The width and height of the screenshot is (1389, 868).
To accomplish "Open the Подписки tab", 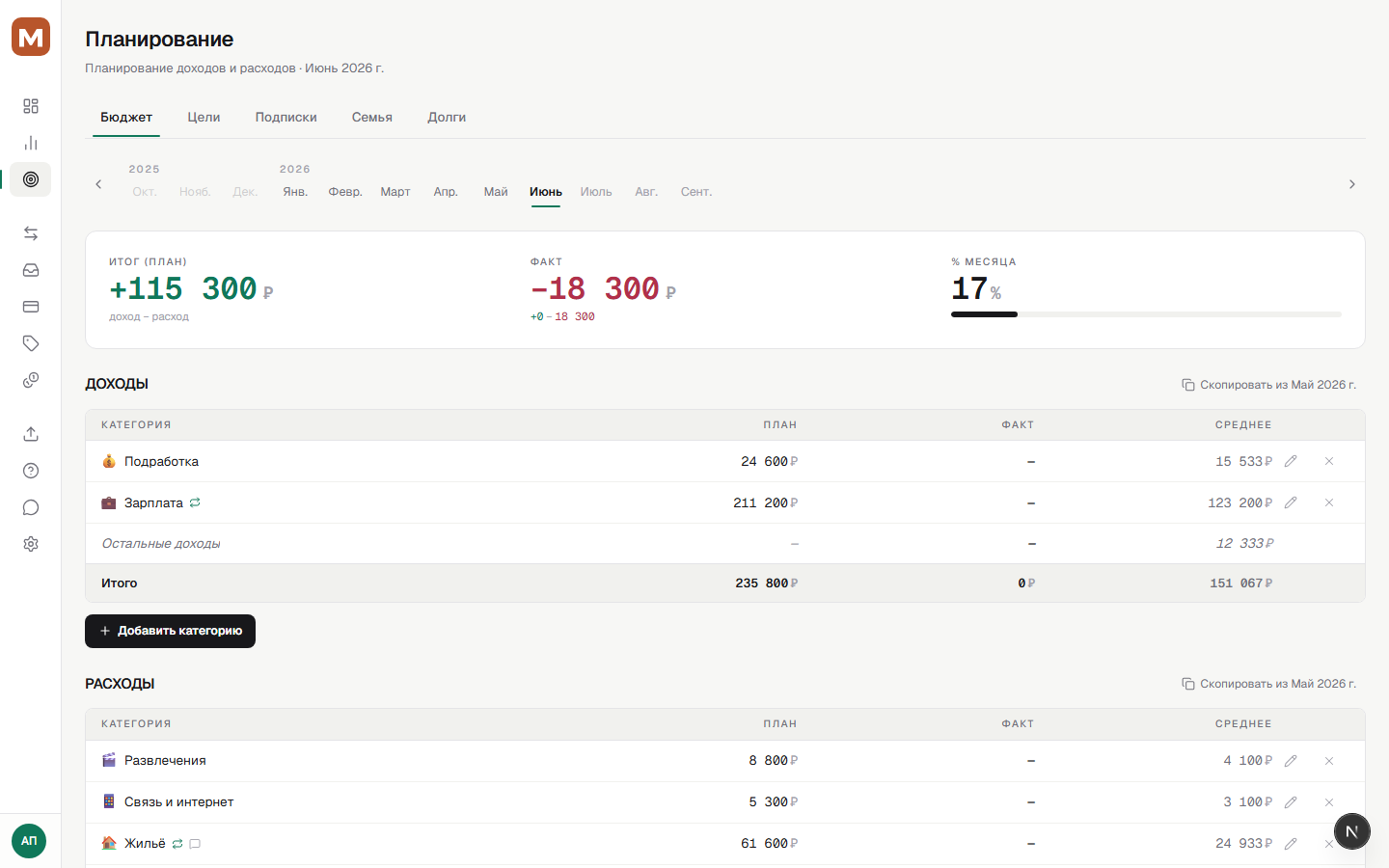I will point(286,117).
